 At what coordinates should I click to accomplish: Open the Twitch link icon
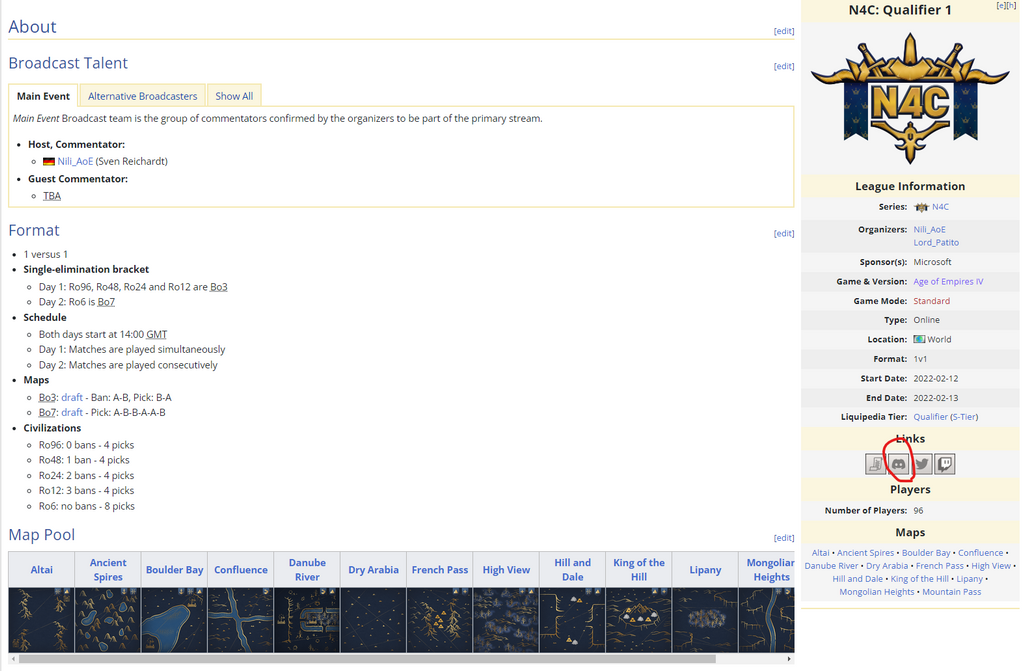pos(944,464)
